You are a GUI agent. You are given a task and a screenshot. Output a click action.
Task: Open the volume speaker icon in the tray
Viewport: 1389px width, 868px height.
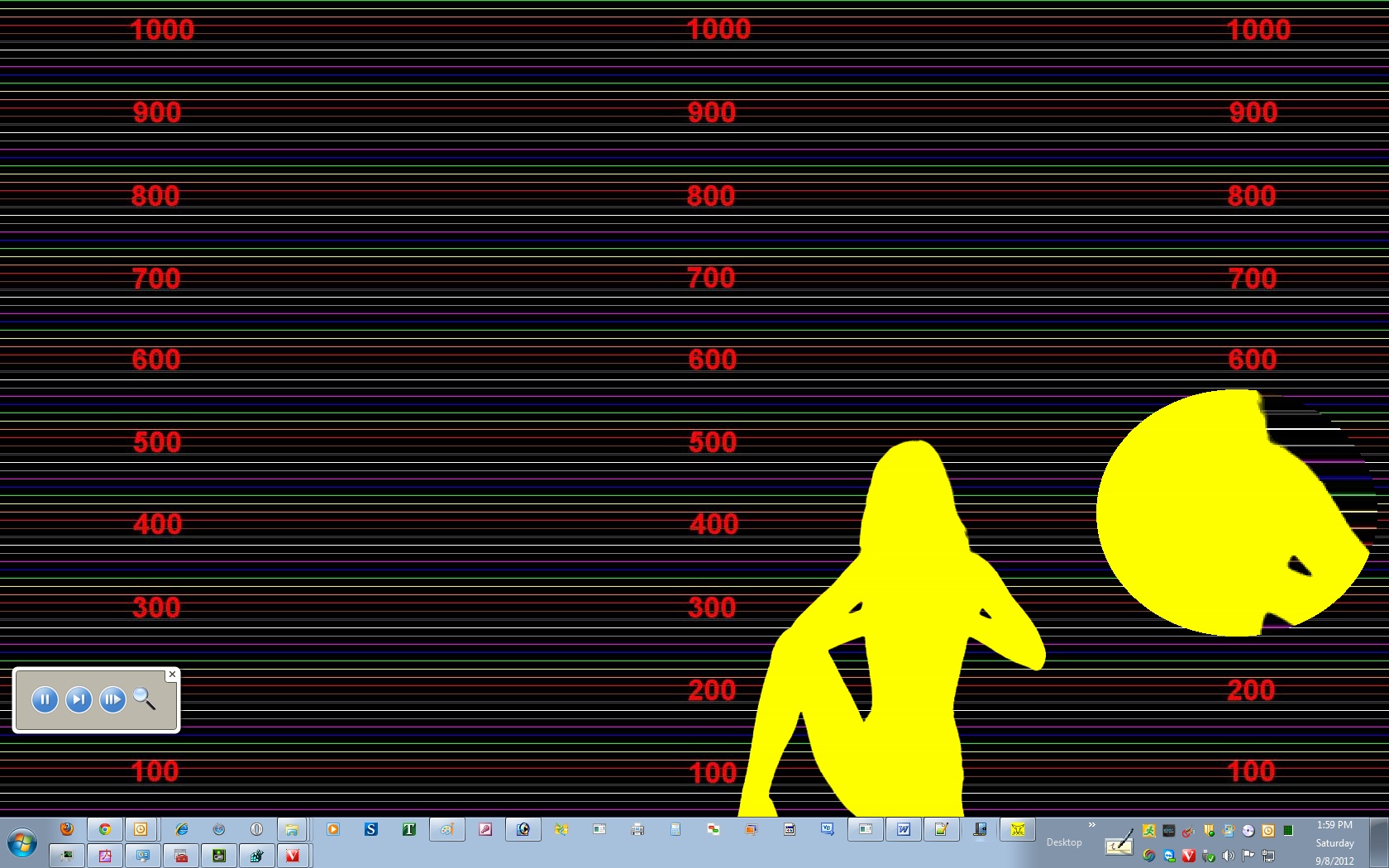point(1229,856)
